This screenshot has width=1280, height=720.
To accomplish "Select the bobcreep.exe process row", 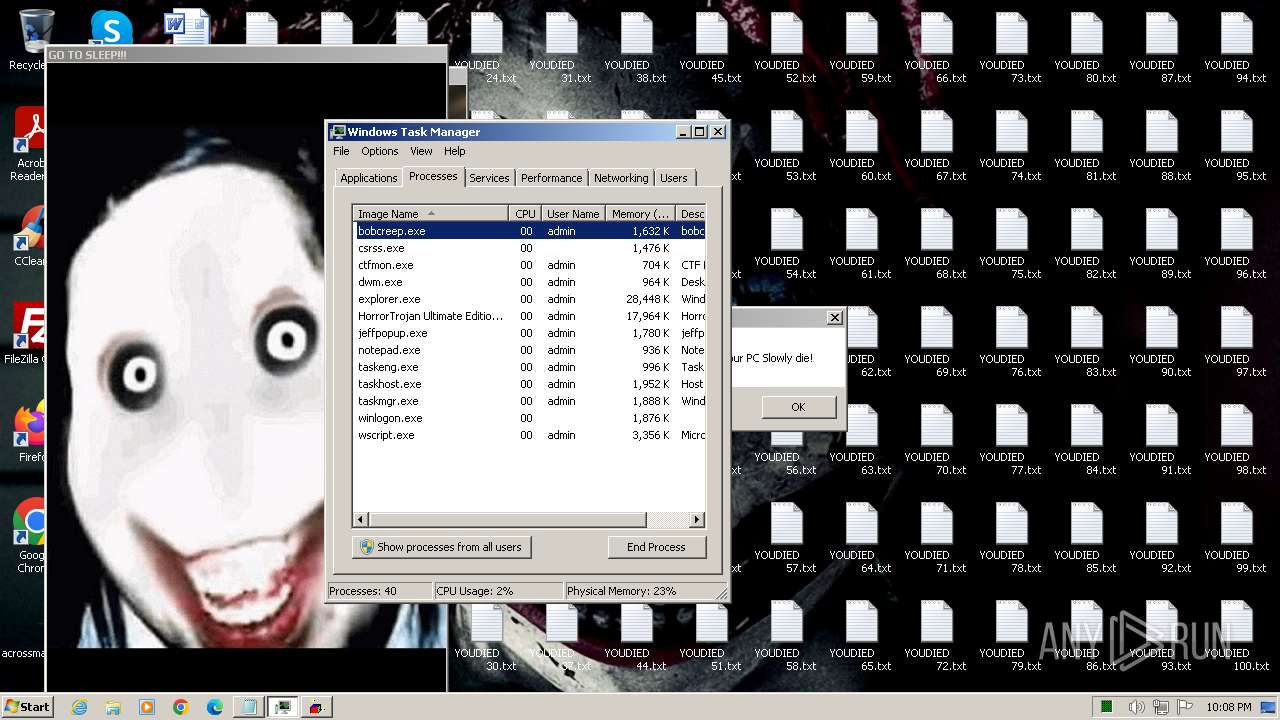I will tap(529, 231).
